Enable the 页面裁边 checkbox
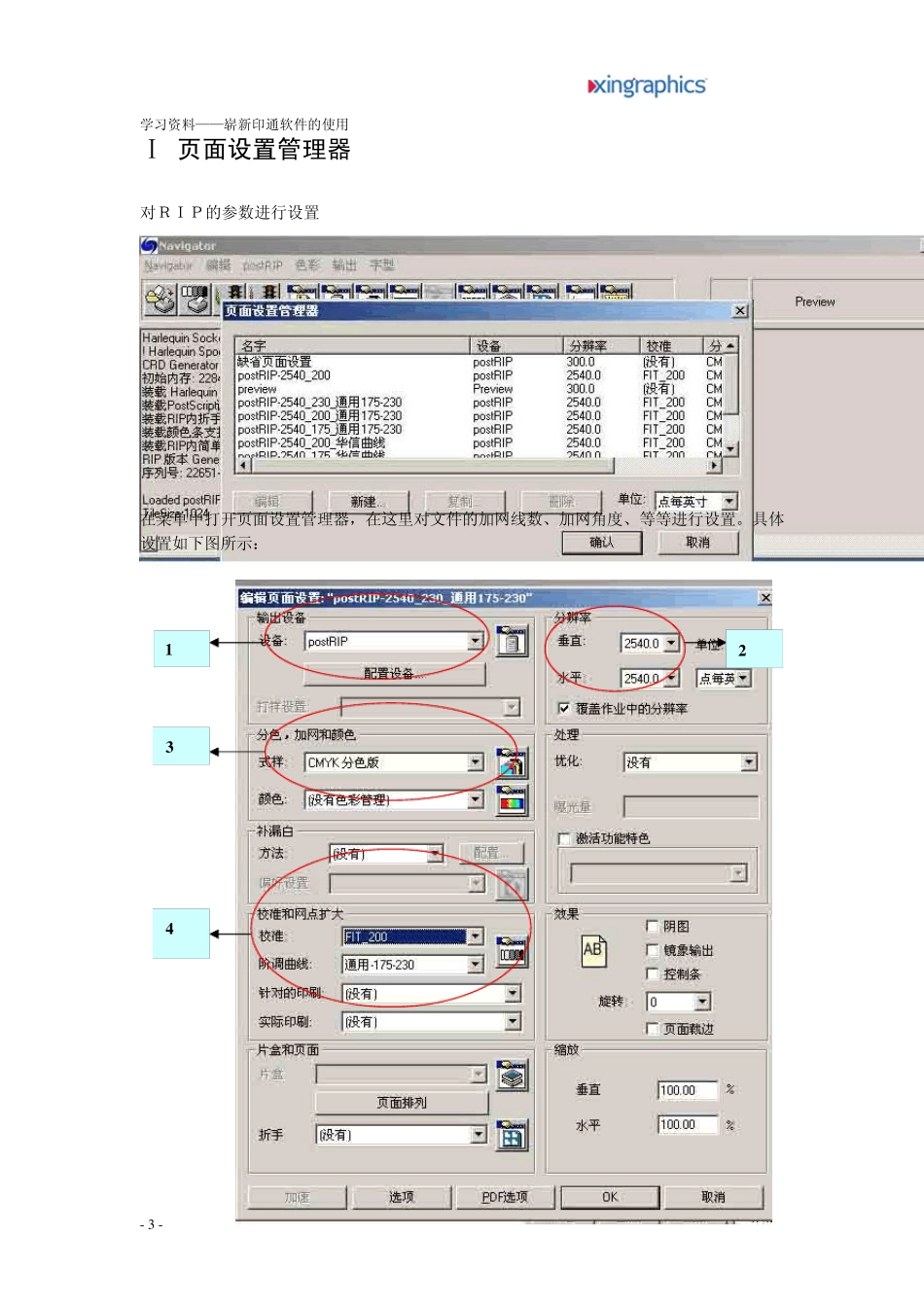This screenshot has height=1307, width=924. 653,1028
